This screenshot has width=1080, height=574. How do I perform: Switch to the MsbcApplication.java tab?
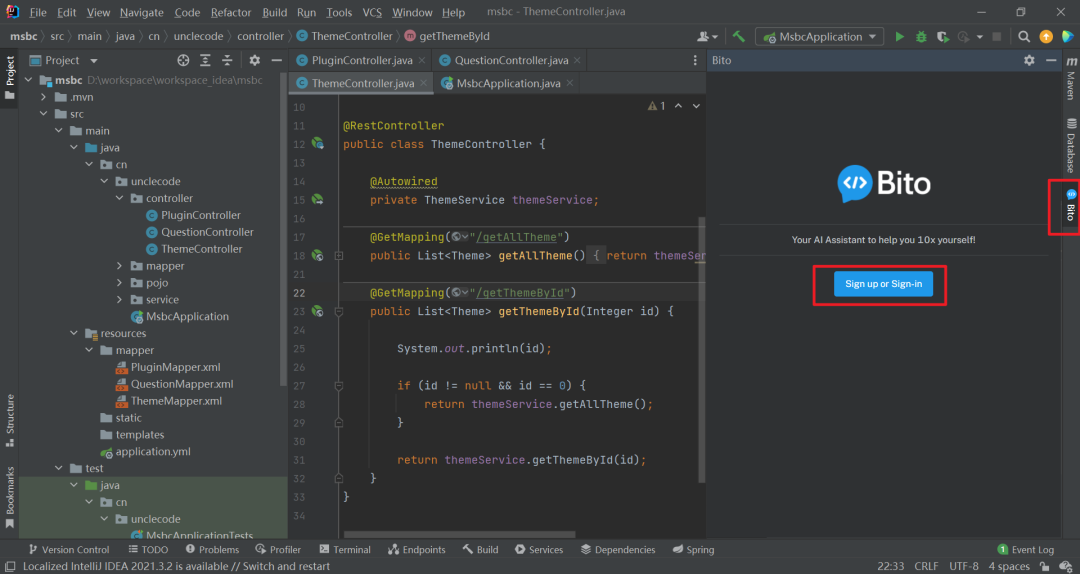[509, 83]
